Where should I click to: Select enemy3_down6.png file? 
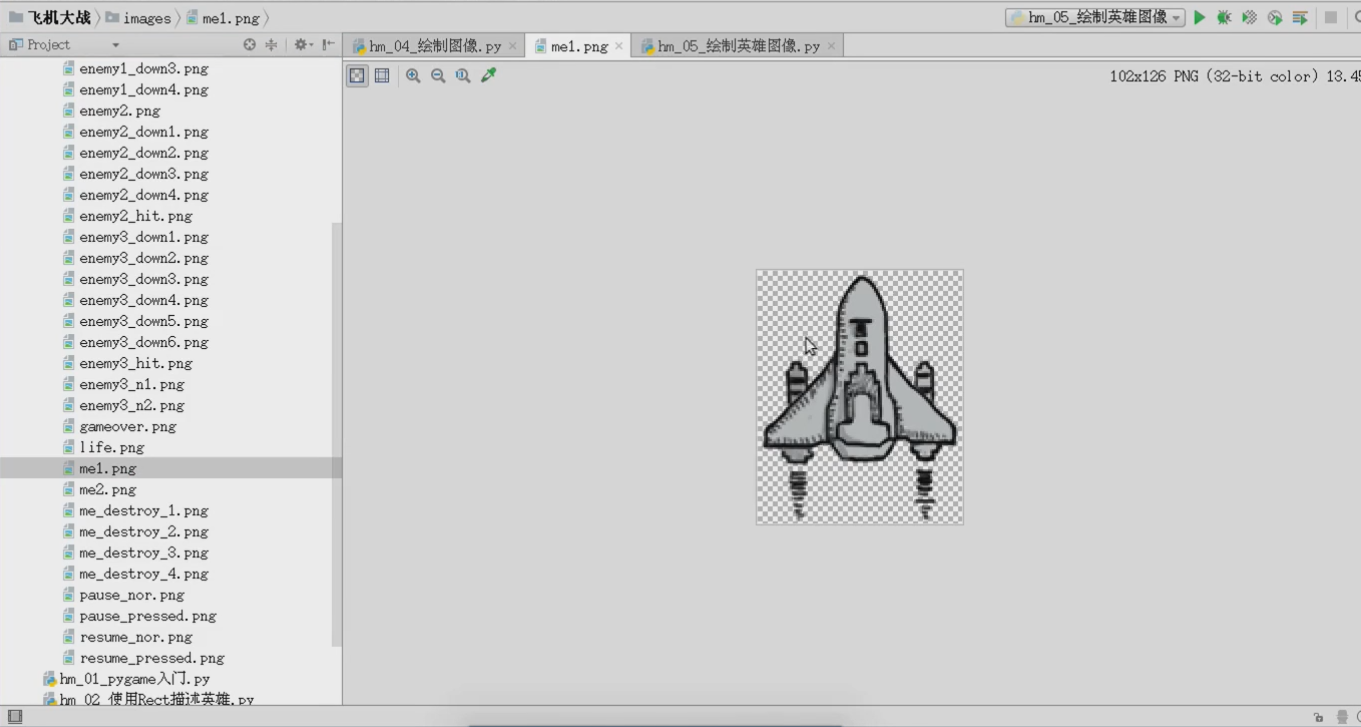point(144,342)
